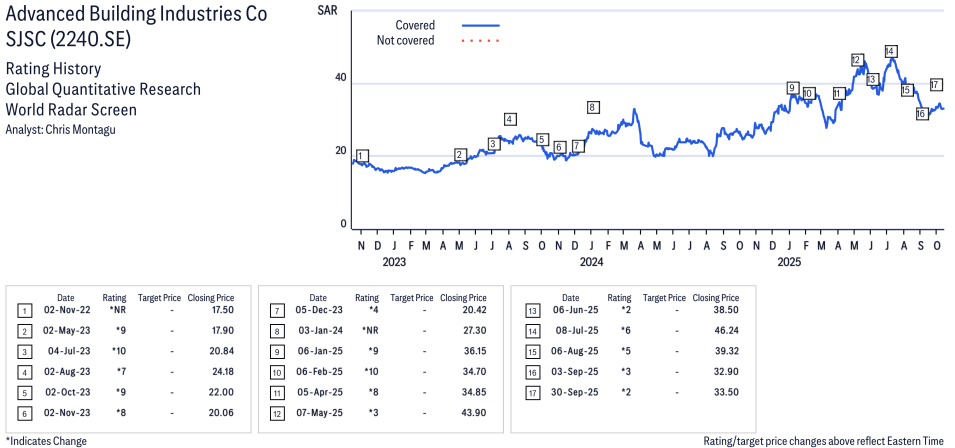The height and width of the screenshot is (448, 955).
Task: Click the red dotted Not covered legend line
Action: (480, 41)
